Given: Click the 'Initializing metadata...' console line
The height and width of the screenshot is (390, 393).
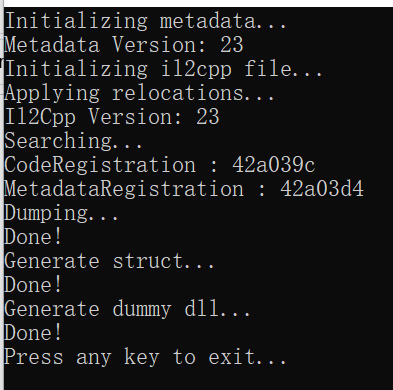Looking at the screenshot, I should click(145, 21).
